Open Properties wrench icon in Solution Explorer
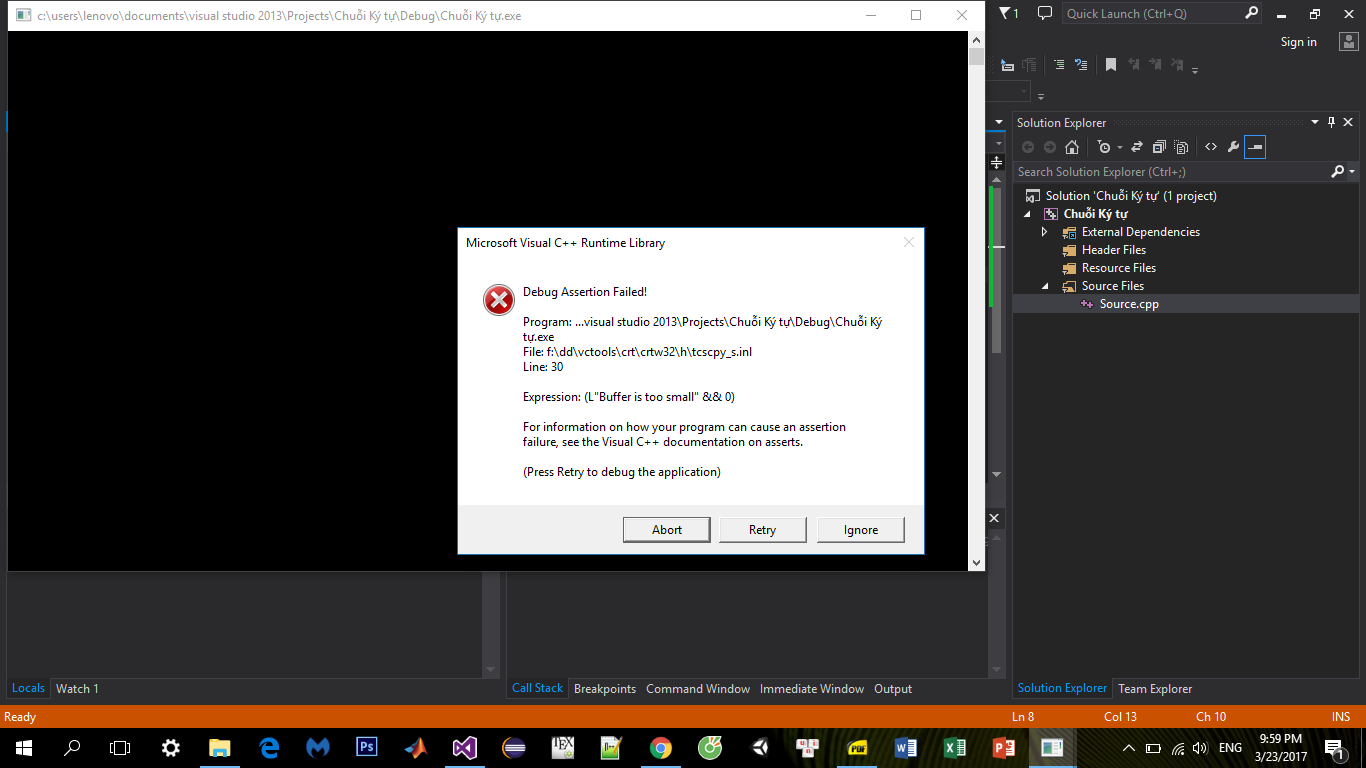This screenshot has height=768, width=1366. point(1233,147)
